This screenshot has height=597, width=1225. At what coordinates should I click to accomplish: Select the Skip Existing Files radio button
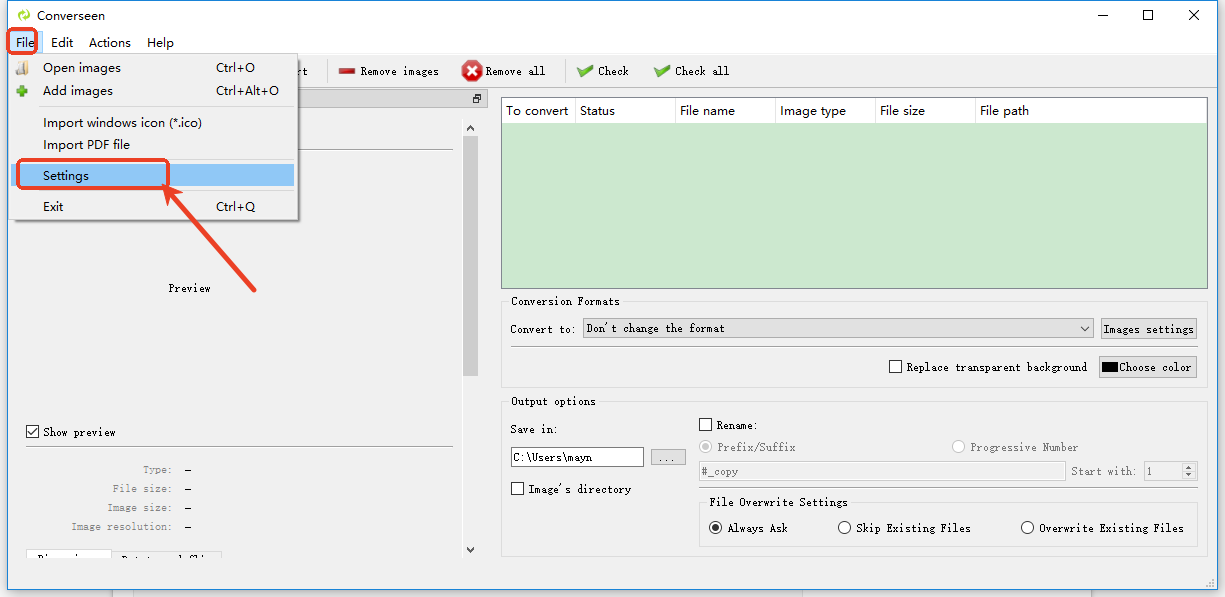845,528
